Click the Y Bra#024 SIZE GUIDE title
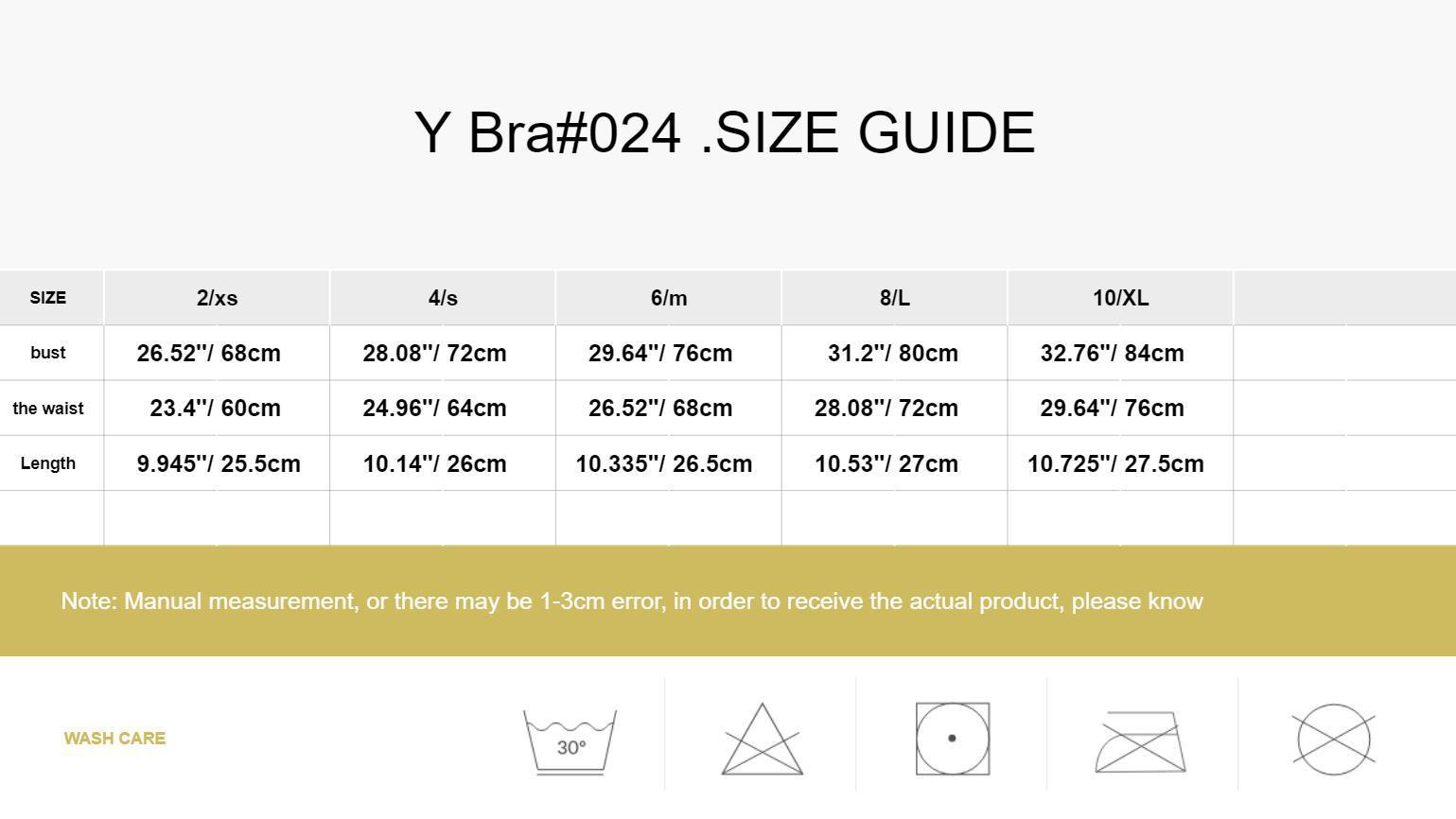 [725, 132]
